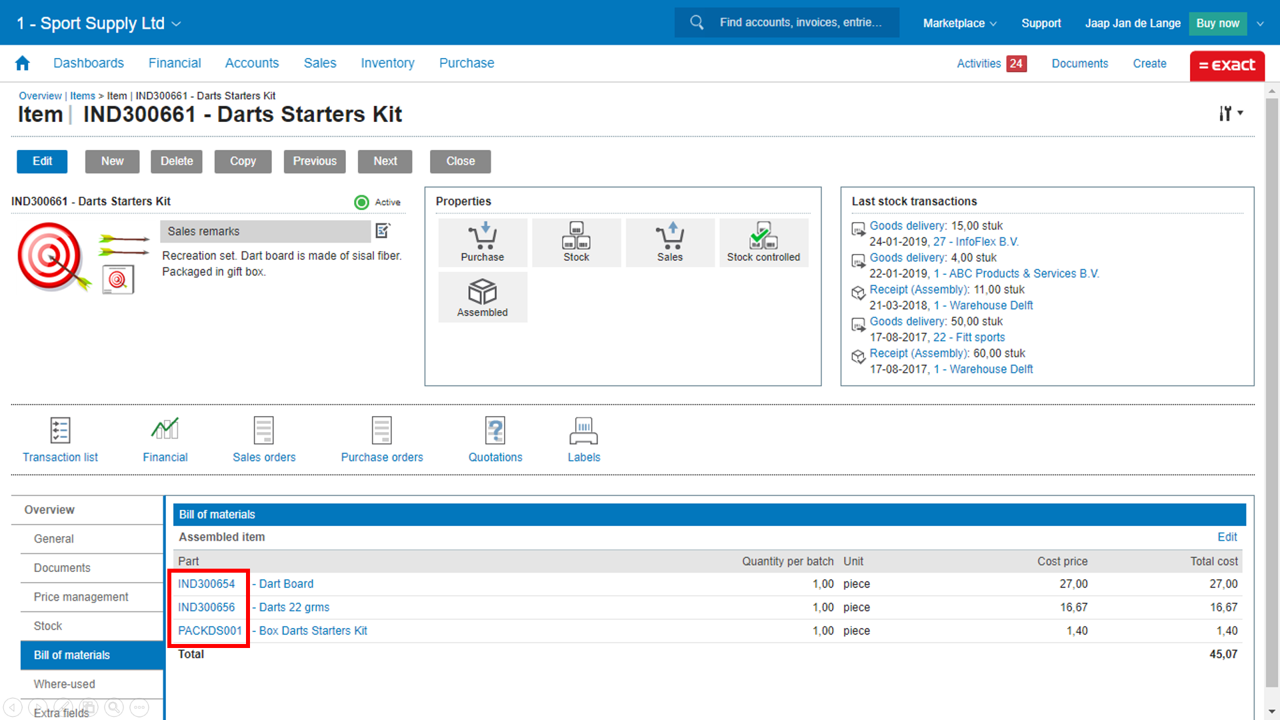
Task: Click the edit sales remarks pencil icon
Action: (383, 231)
